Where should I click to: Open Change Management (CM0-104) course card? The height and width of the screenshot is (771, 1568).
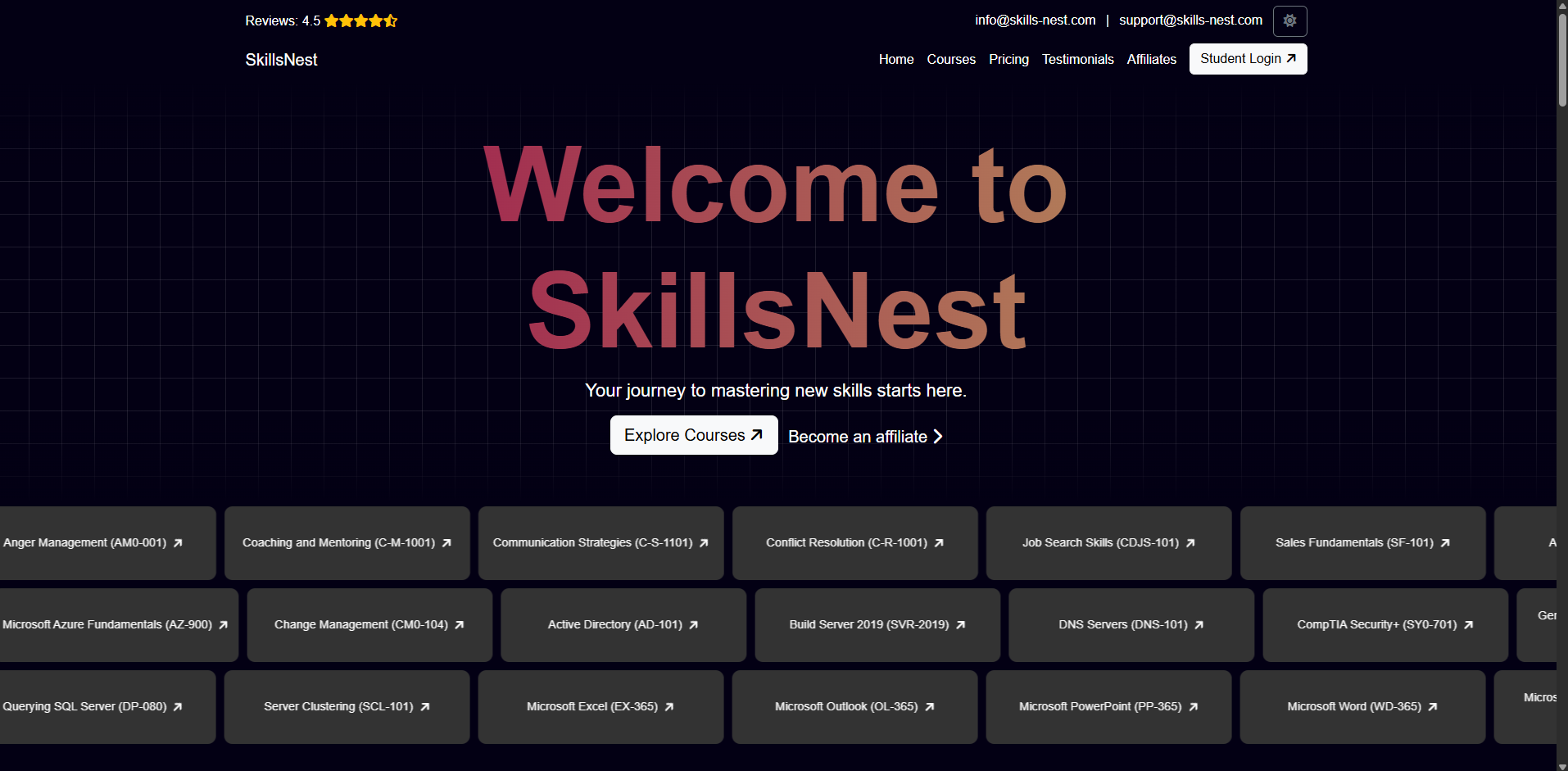(x=369, y=624)
